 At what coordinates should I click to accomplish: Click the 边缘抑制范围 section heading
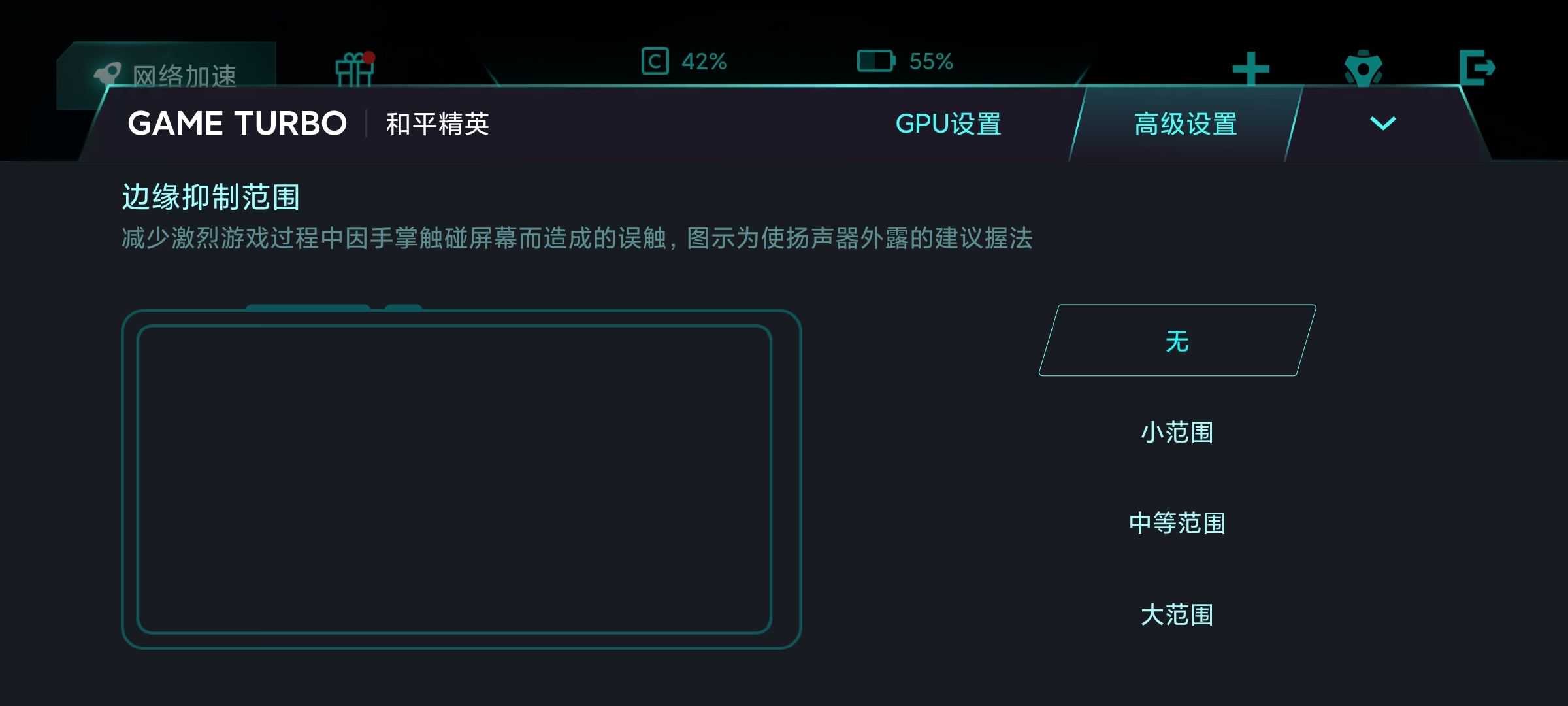click(211, 197)
